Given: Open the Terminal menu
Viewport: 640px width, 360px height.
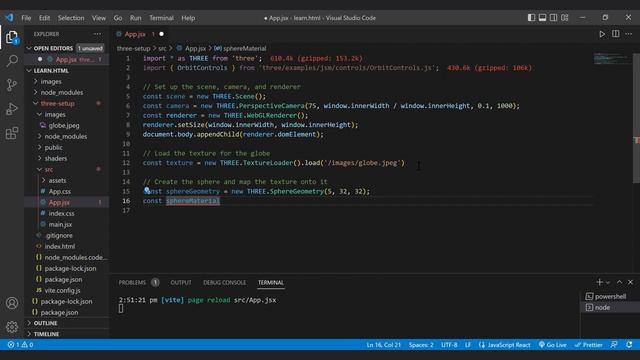Looking at the screenshot, I should tap(161, 18).
